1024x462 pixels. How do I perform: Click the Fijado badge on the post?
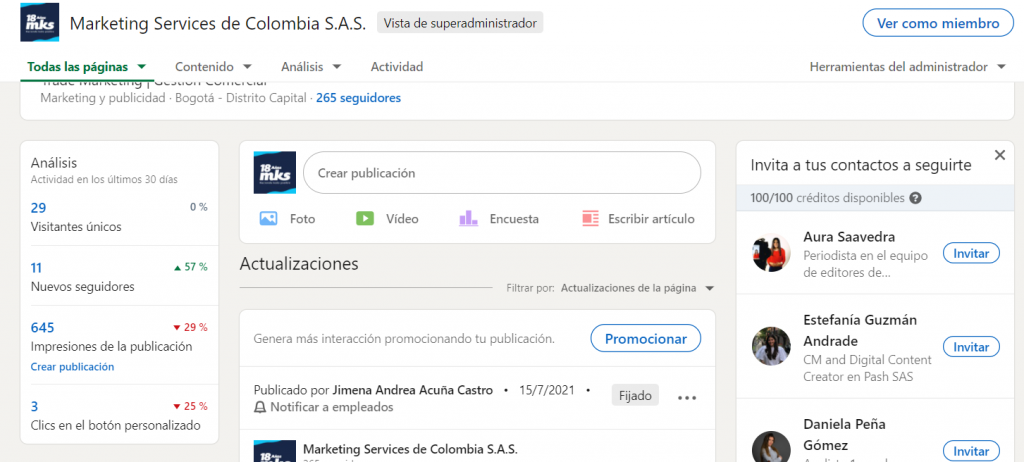[x=635, y=395]
